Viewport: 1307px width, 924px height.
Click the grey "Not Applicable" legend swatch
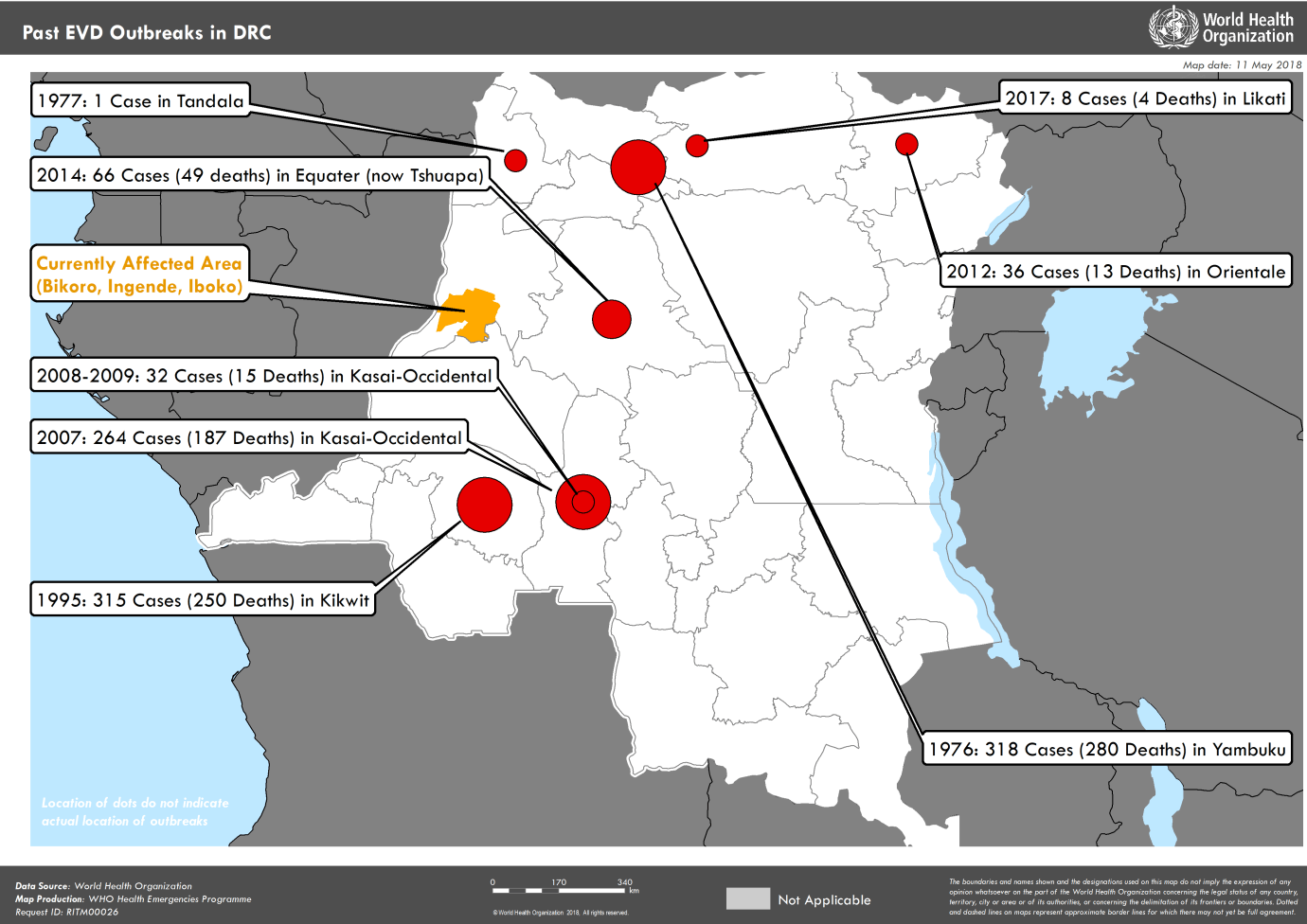[748, 898]
